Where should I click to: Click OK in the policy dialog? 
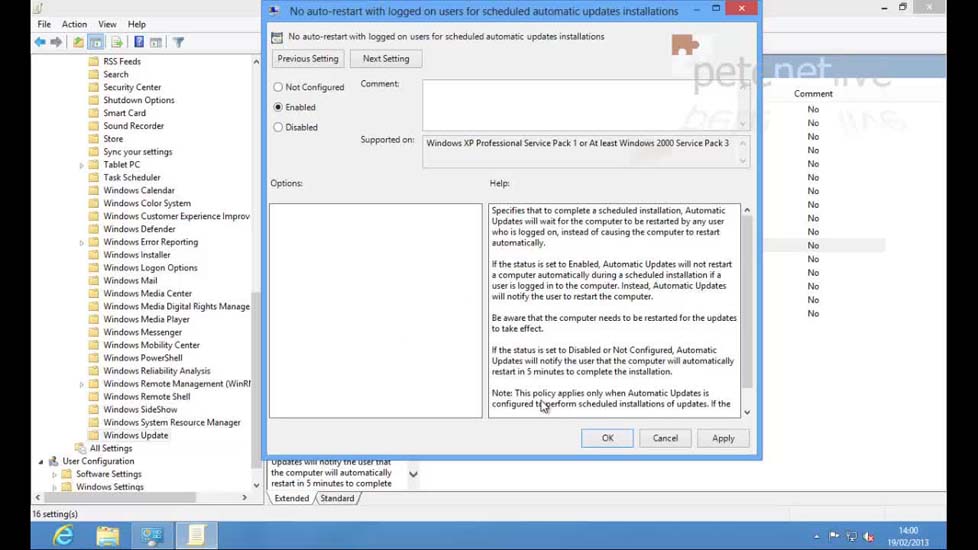[608, 438]
